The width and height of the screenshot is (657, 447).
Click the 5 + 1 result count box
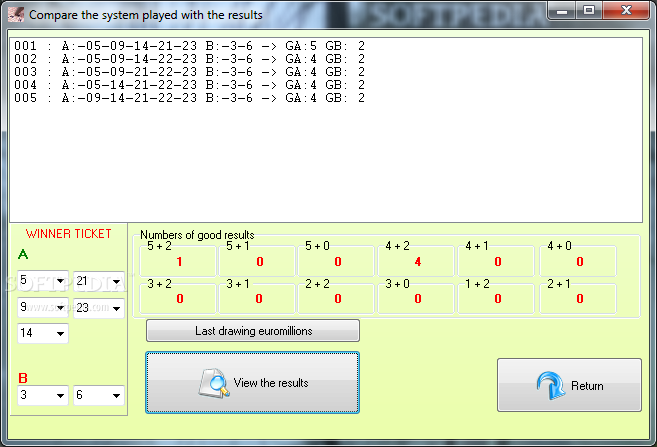coord(257,261)
